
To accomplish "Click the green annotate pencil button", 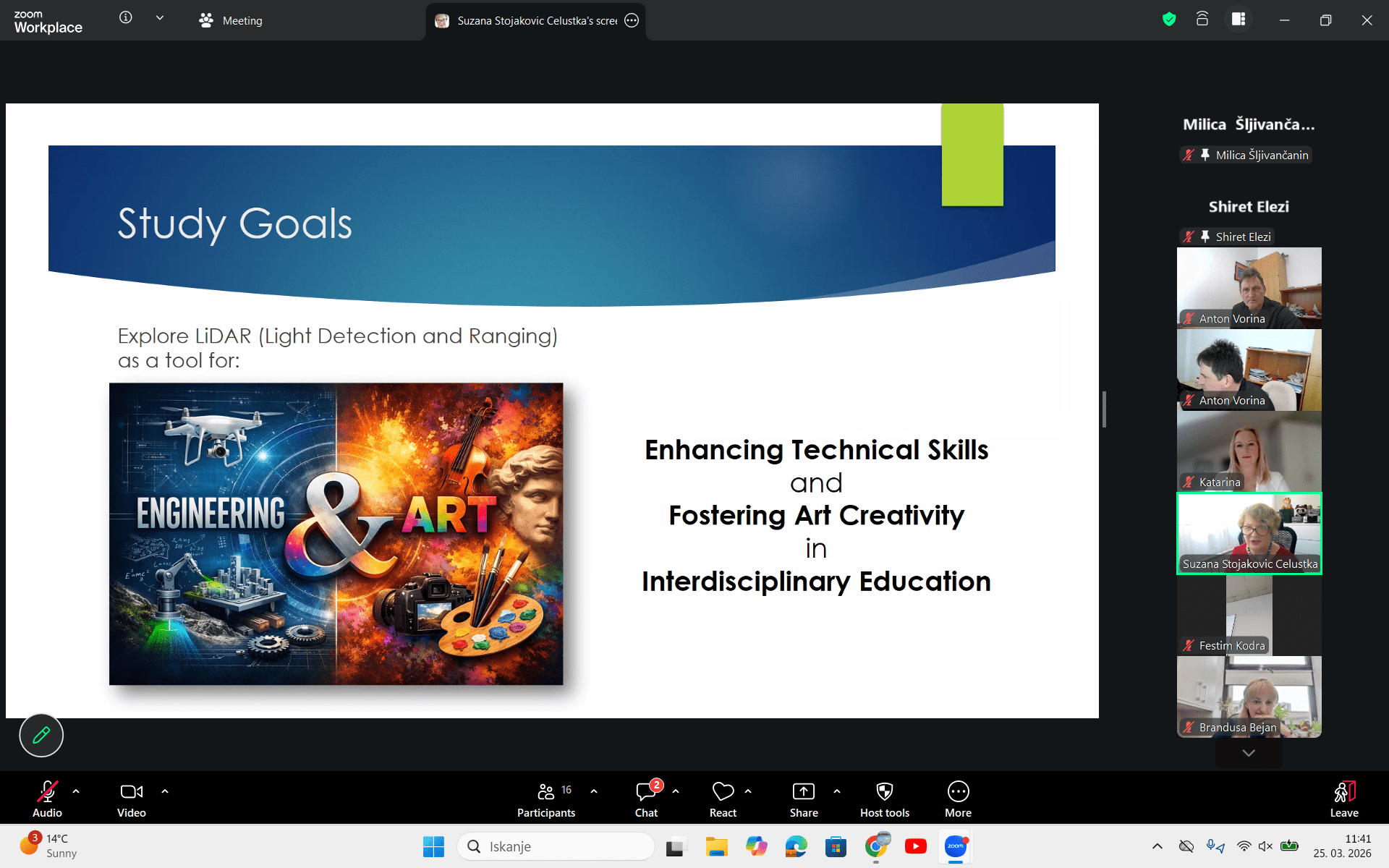I will [41, 735].
